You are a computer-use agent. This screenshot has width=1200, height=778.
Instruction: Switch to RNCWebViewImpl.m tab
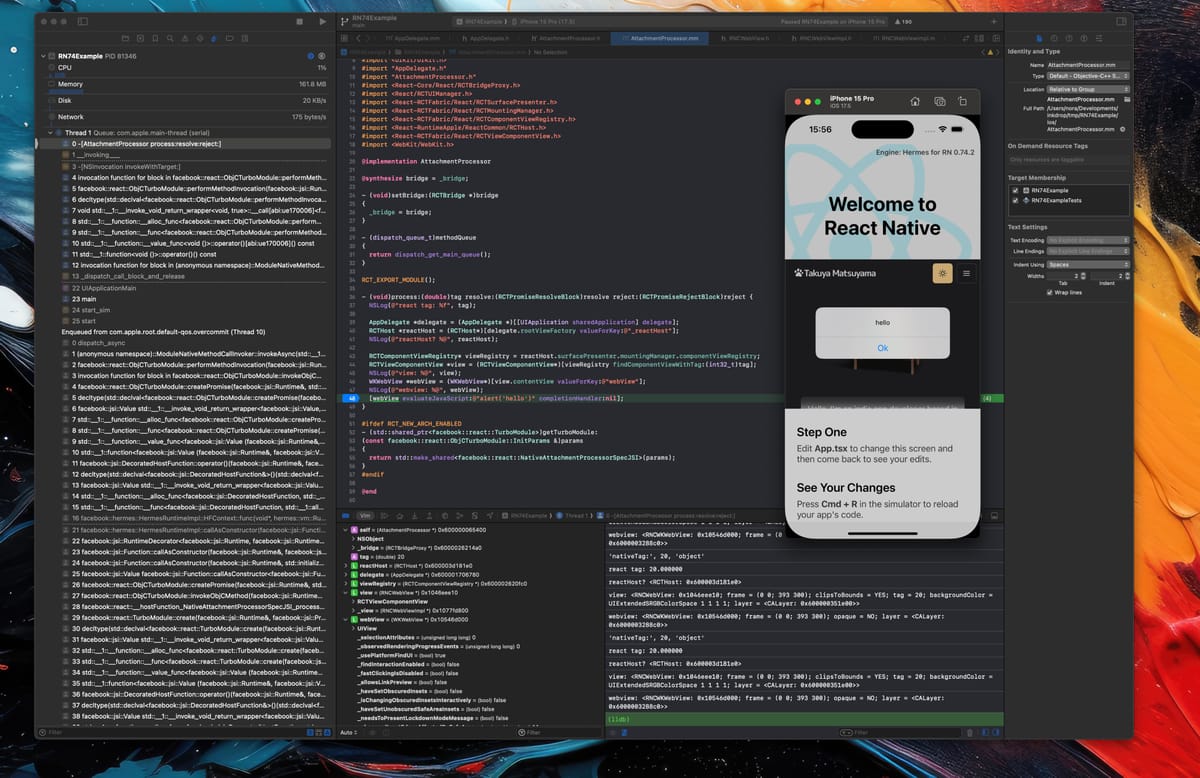903,38
